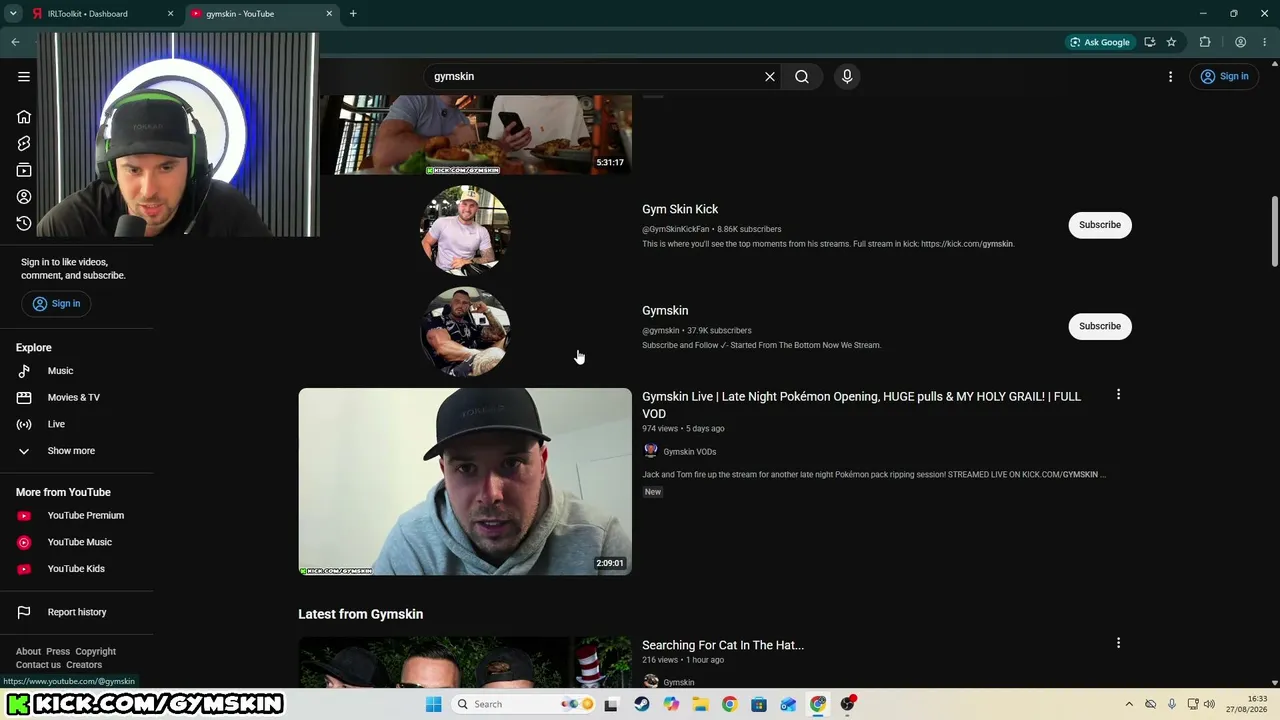Subscribe to the Gymskin channel
The image size is (1280, 720).
(1100, 326)
